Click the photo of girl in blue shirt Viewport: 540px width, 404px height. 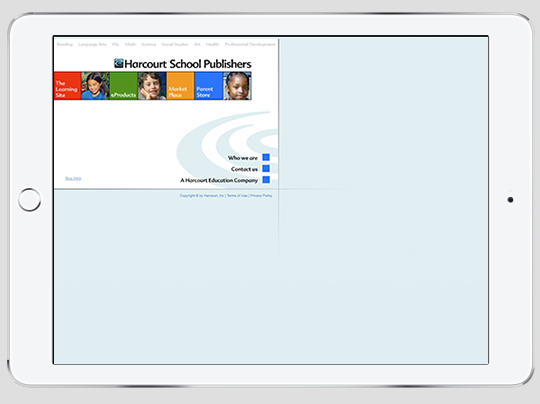pyautogui.click(x=95, y=86)
